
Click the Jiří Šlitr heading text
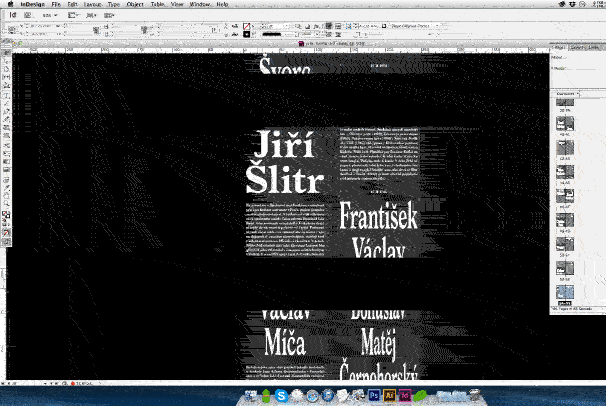[x=286, y=161]
